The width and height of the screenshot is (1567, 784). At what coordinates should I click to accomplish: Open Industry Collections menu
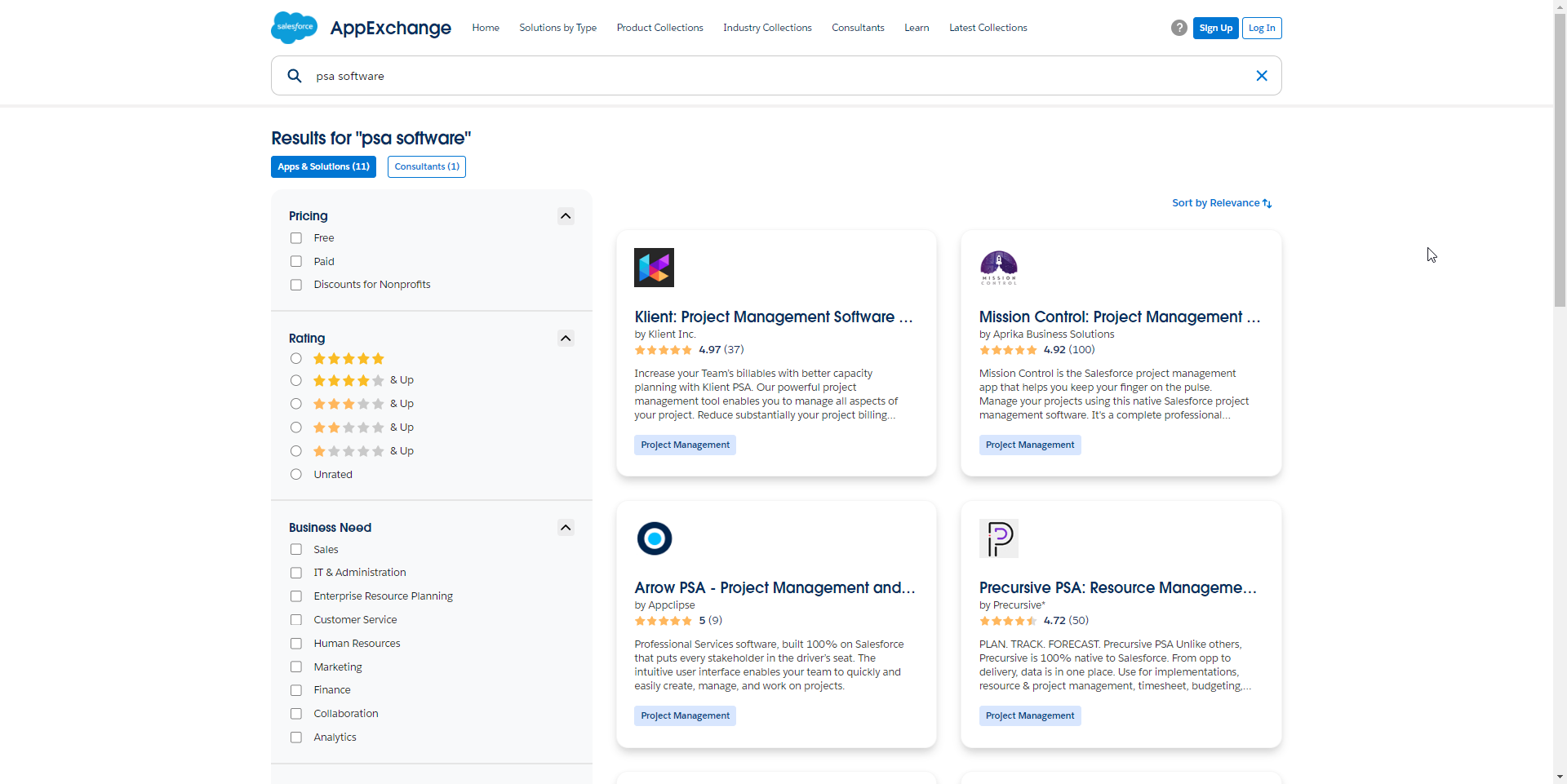pyautogui.click(x=767, y=28)
